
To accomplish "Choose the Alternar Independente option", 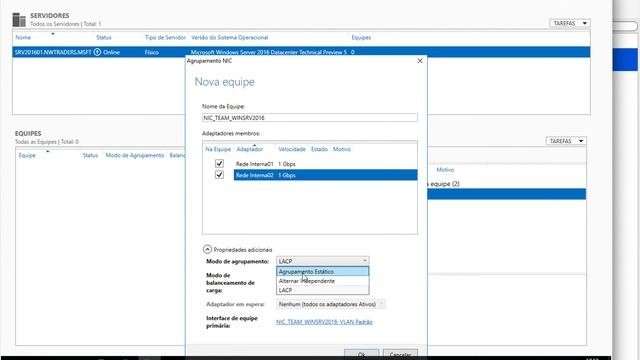I will coord(322,281).
